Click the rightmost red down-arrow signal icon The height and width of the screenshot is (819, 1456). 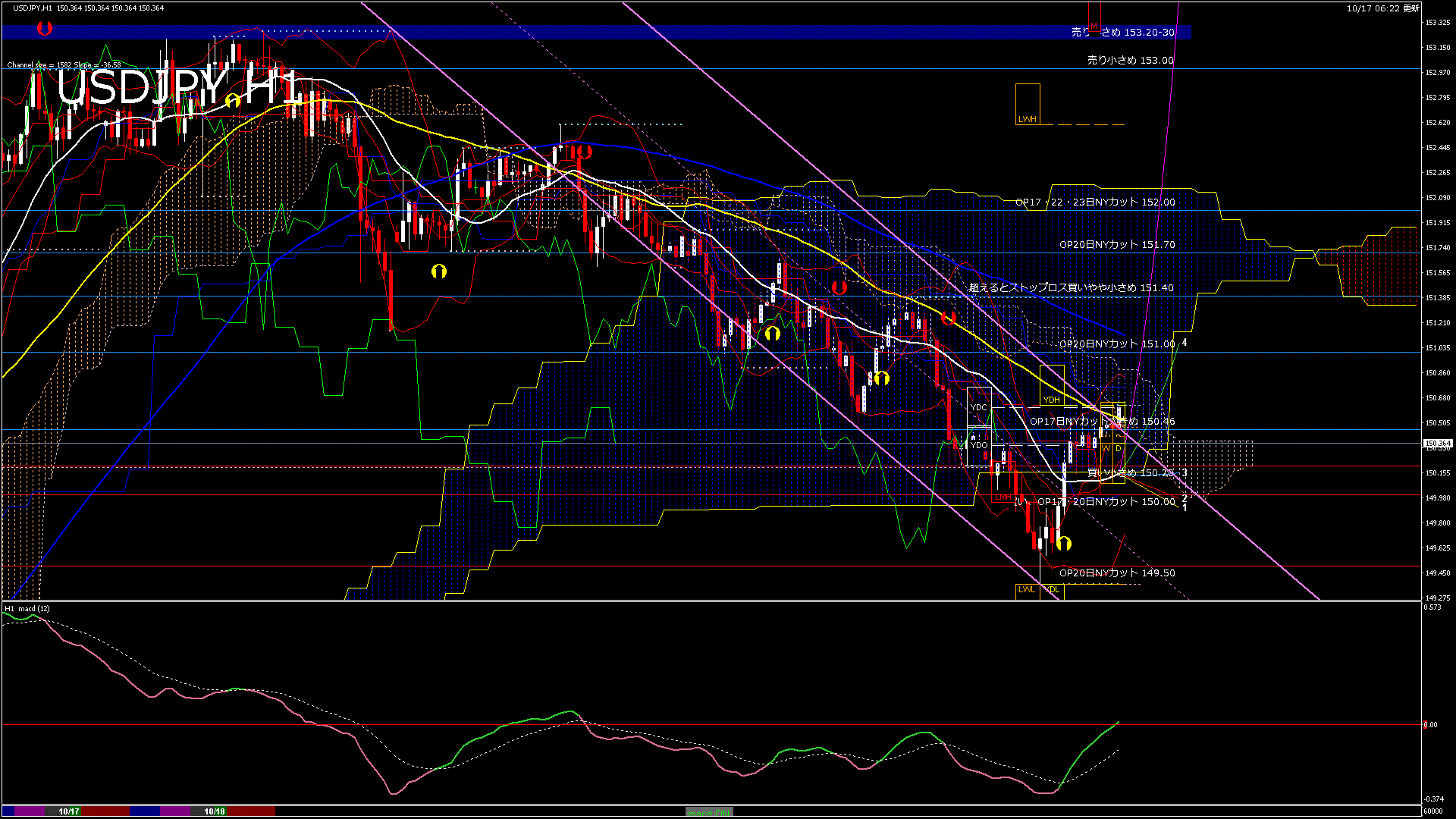click(x=948, y=318)
